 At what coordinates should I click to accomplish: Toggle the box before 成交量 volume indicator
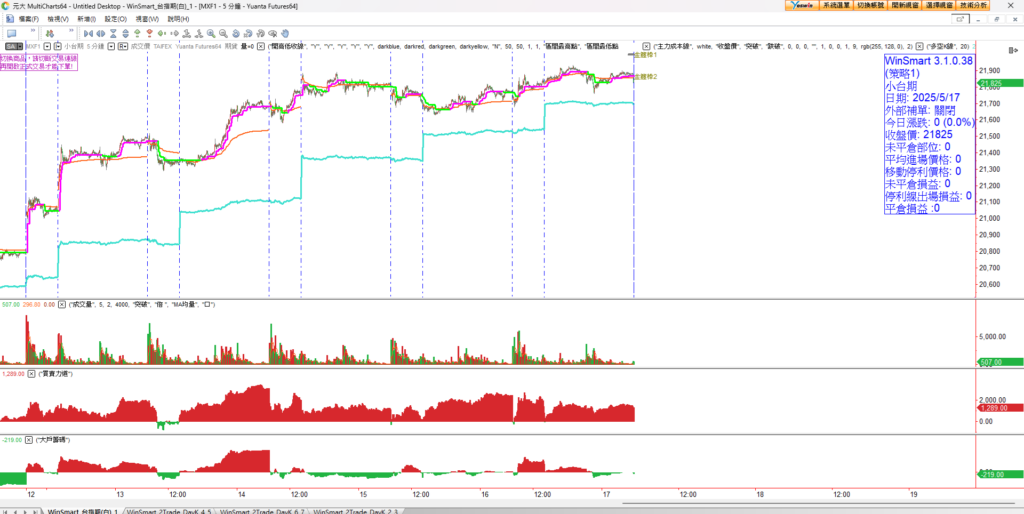pos(62,304)
